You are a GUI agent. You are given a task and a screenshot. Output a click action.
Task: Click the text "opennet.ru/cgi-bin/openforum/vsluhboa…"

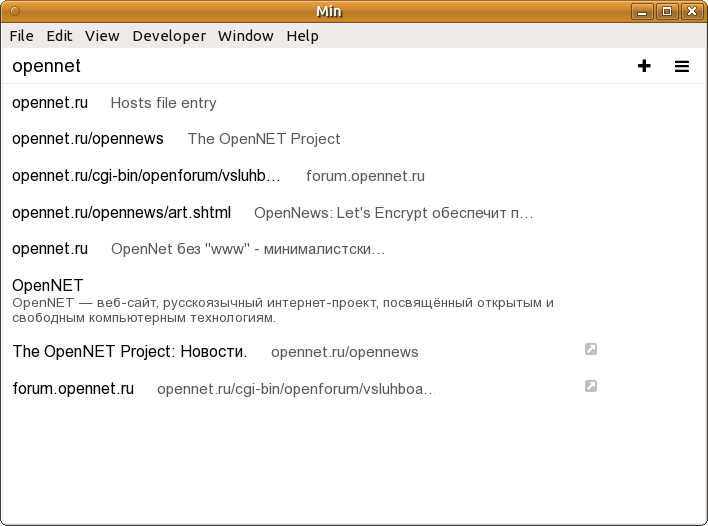click(x=296, y=389)
